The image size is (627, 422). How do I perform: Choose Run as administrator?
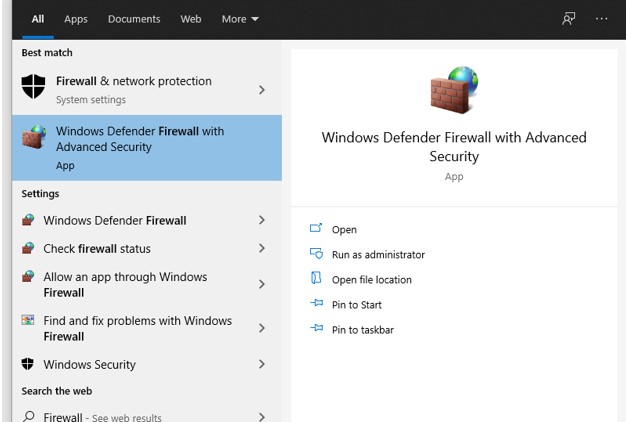pyautogui.click(x=378, y=255)
